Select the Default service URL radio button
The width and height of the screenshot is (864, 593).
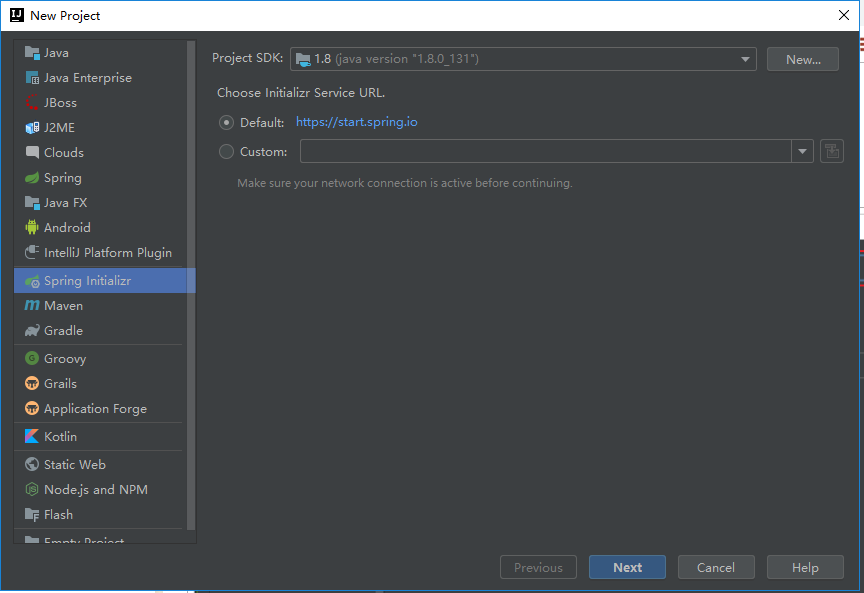[x=226, y=122]
